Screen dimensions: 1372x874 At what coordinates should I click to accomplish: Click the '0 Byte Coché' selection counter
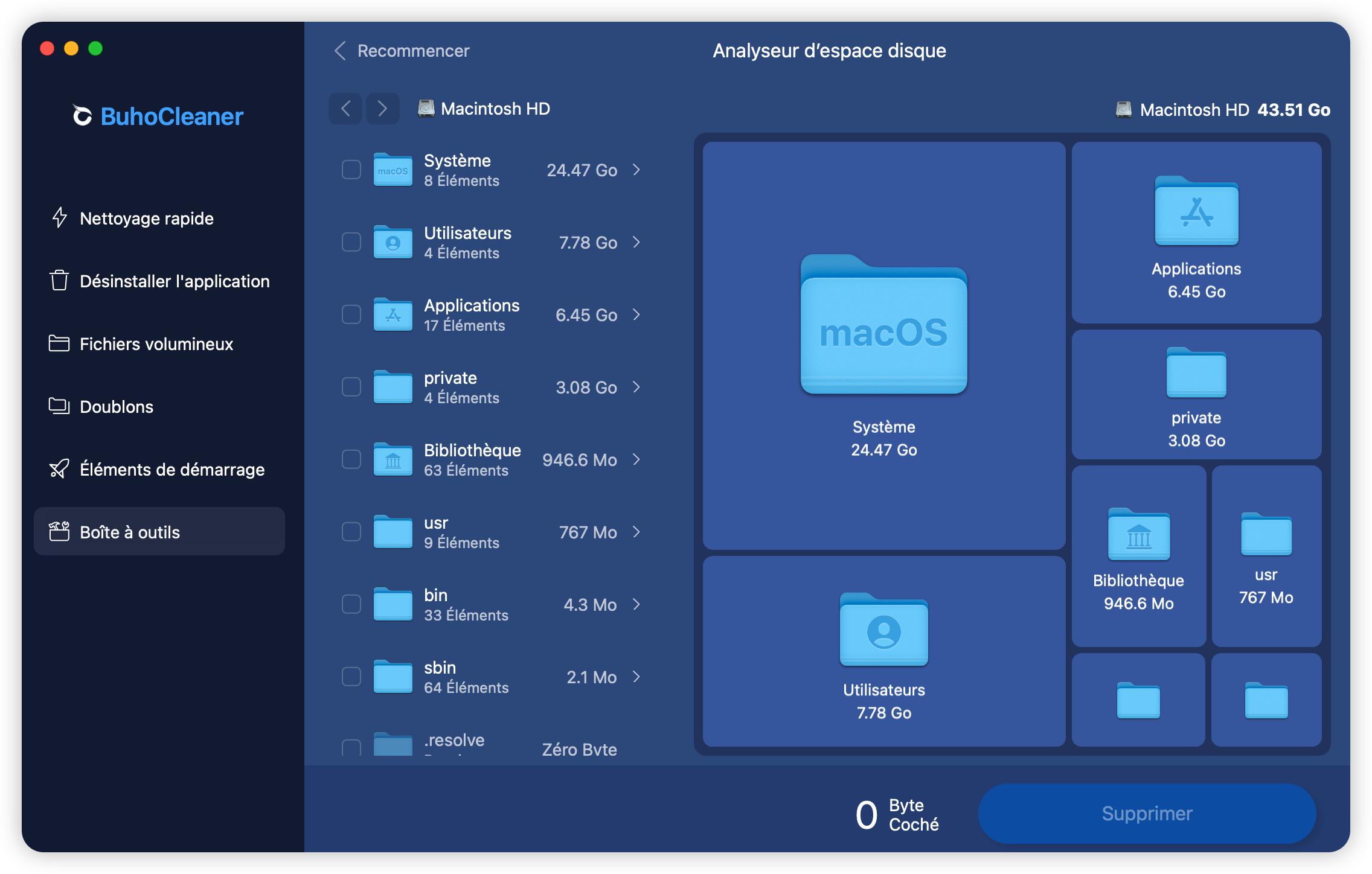(x=897, y=814)
